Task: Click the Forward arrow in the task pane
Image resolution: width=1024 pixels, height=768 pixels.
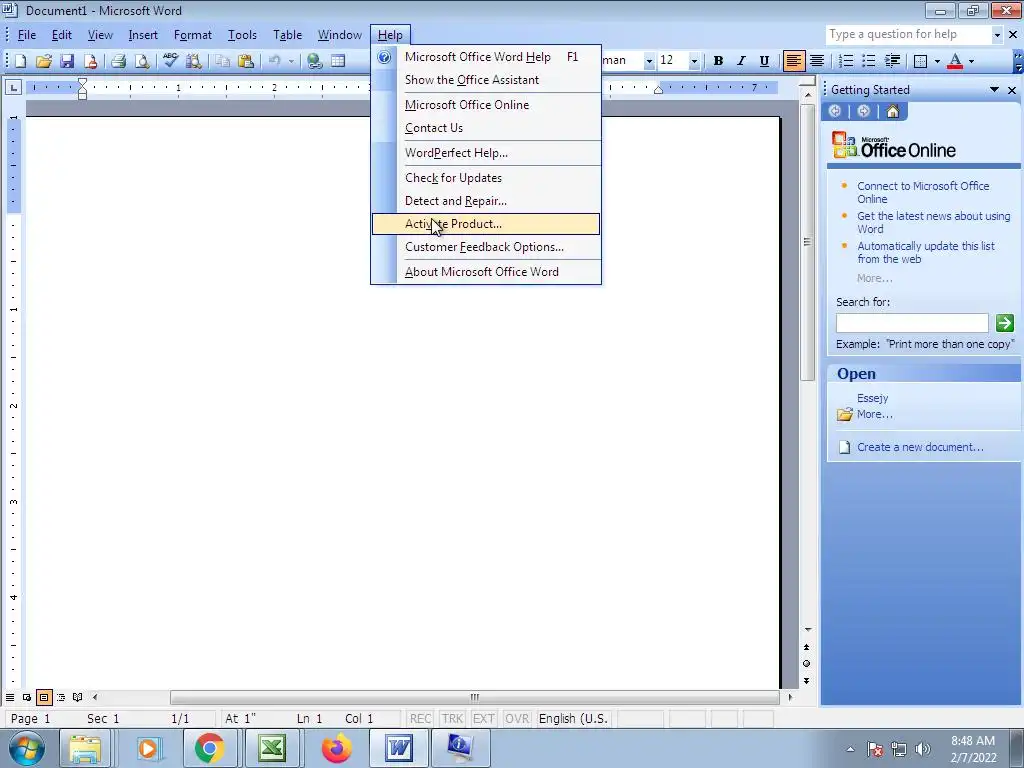Action: tap(863, 112)
